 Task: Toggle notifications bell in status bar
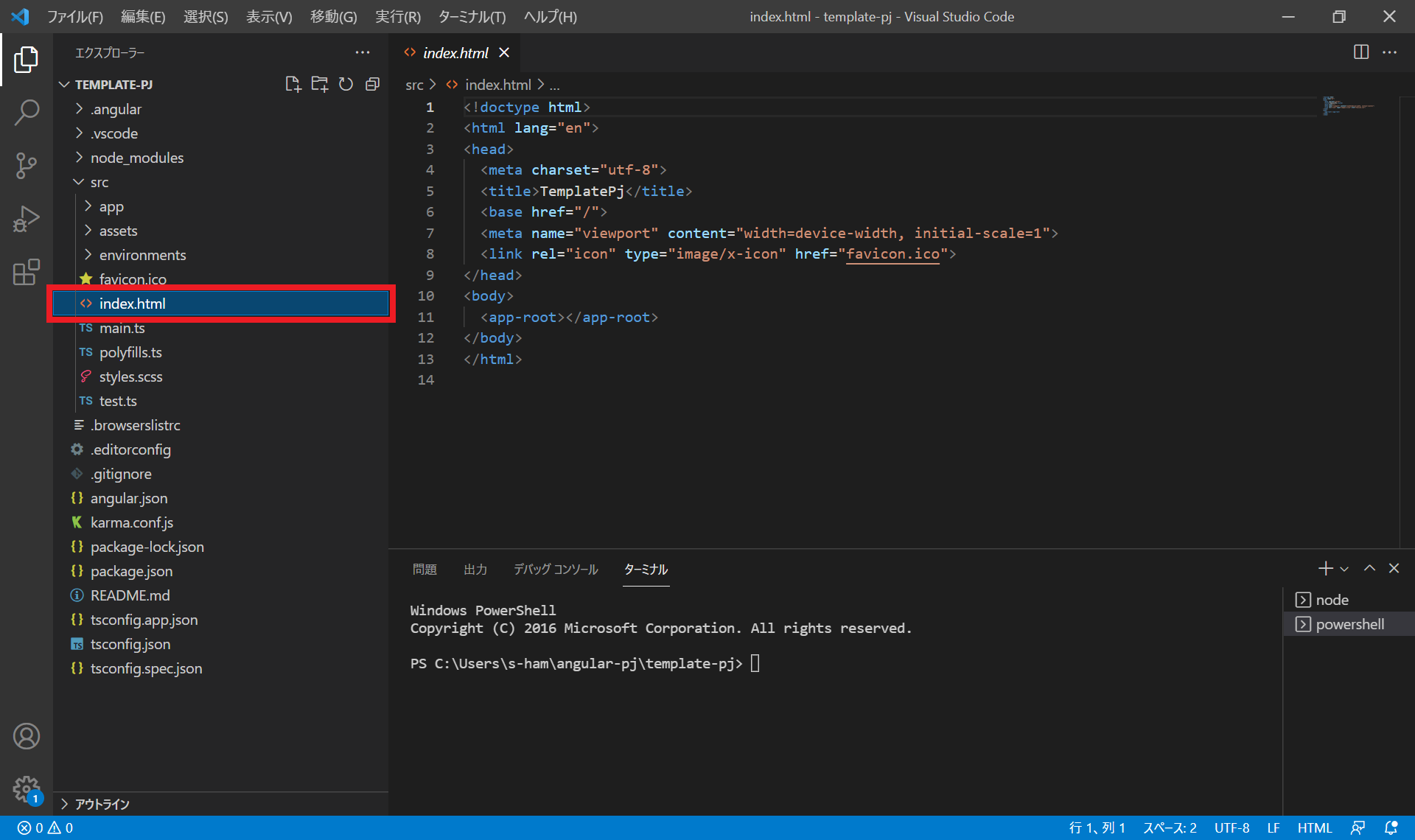click(1391, 827)
